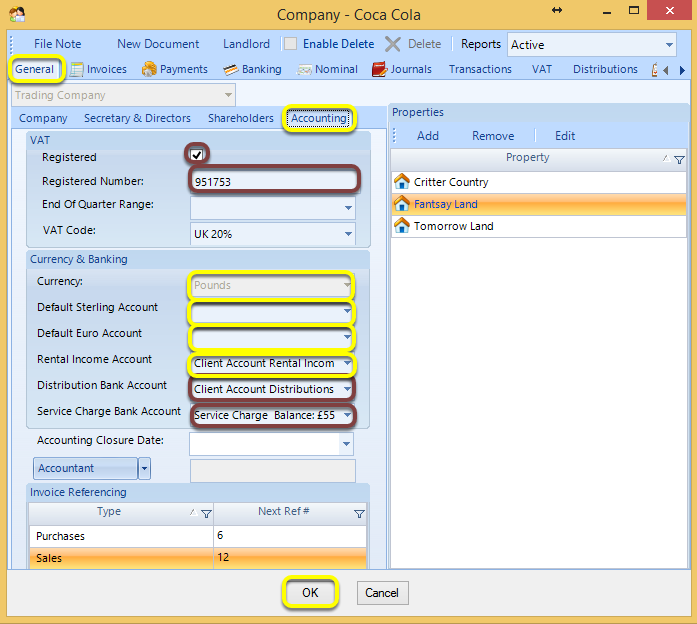Open the VAT tab

coord(541,69)
